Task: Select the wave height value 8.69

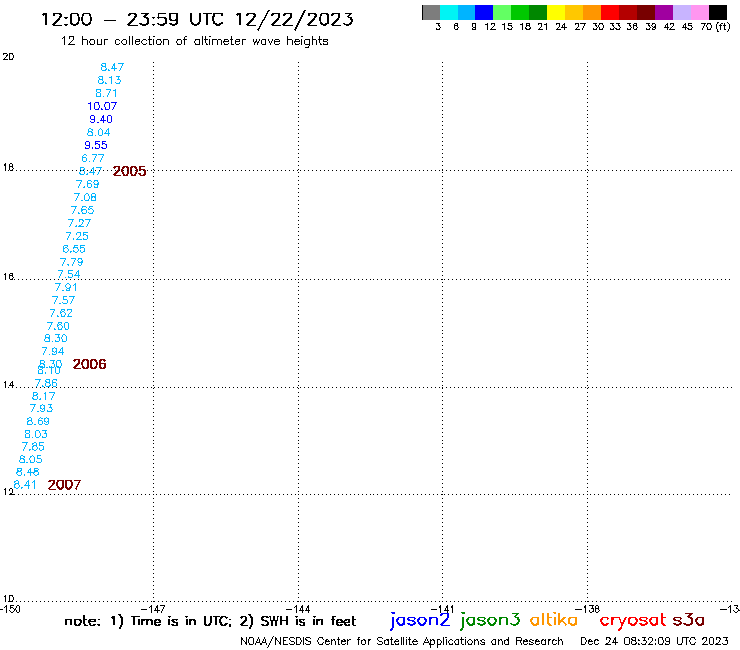Action: click(38, 421)
